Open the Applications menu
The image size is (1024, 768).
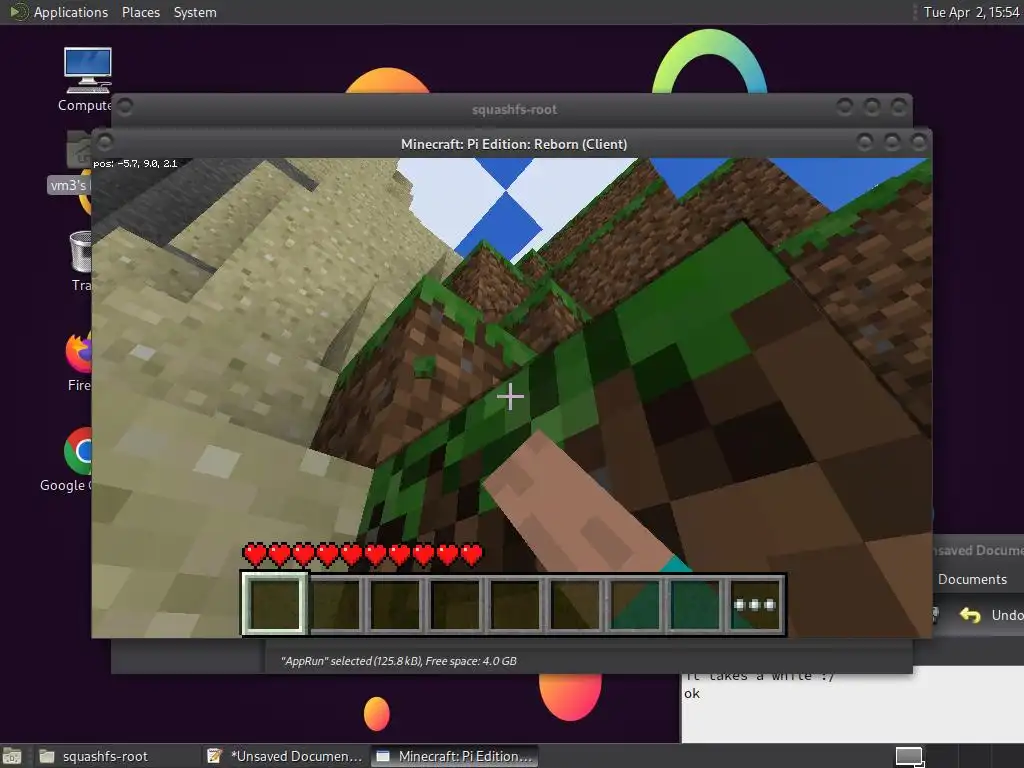tap(71, 12)
